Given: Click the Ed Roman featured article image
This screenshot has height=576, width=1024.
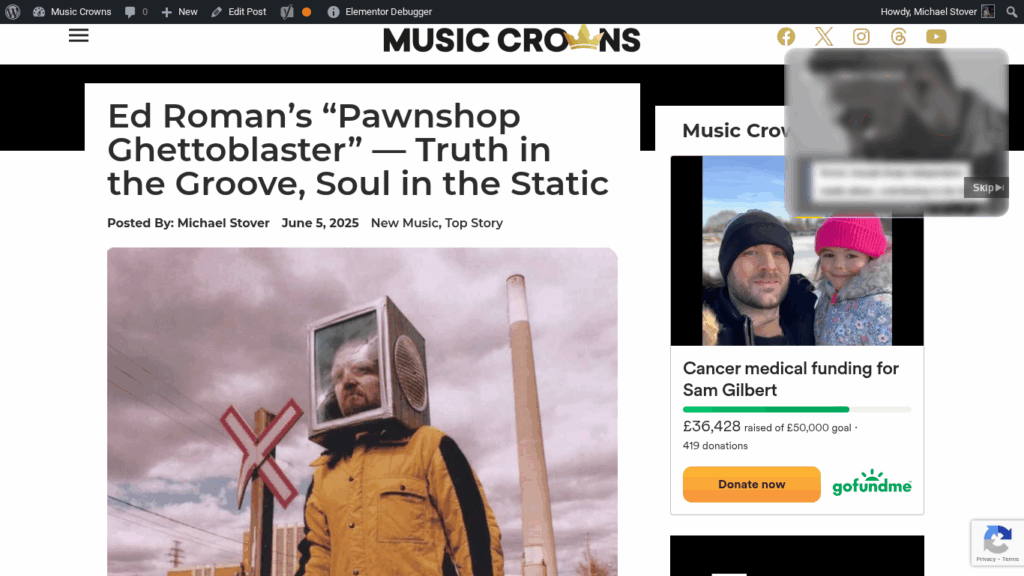Looking at the screenshot, I should pos(362,411).
